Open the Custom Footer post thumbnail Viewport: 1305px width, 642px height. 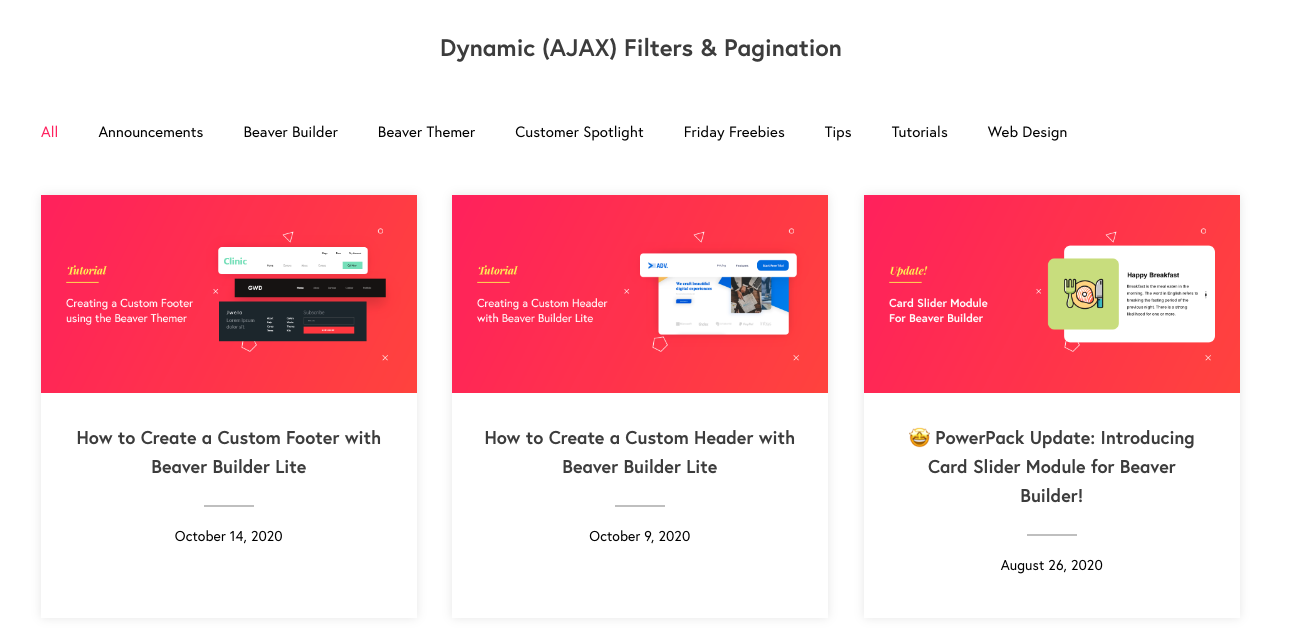click(x=229, y=294)
